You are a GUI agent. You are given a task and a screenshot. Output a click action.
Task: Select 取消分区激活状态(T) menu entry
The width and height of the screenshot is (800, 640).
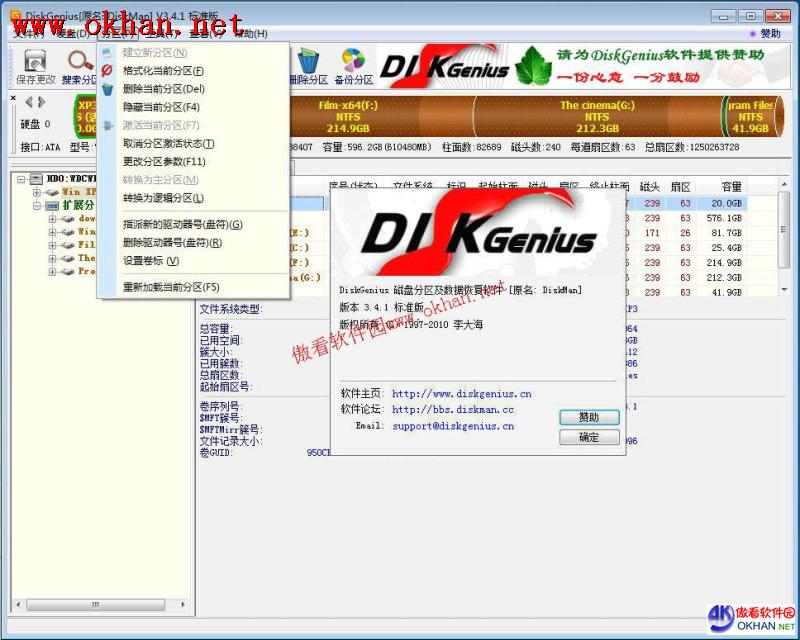(x=193, y=144)
